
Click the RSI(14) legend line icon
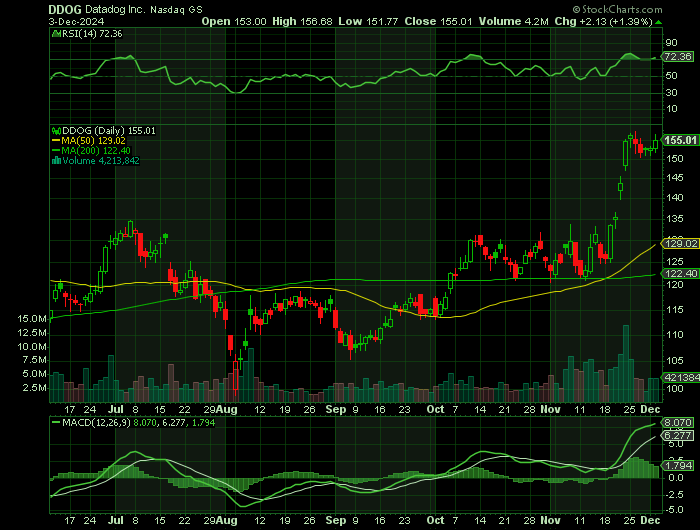pos(56,33)
